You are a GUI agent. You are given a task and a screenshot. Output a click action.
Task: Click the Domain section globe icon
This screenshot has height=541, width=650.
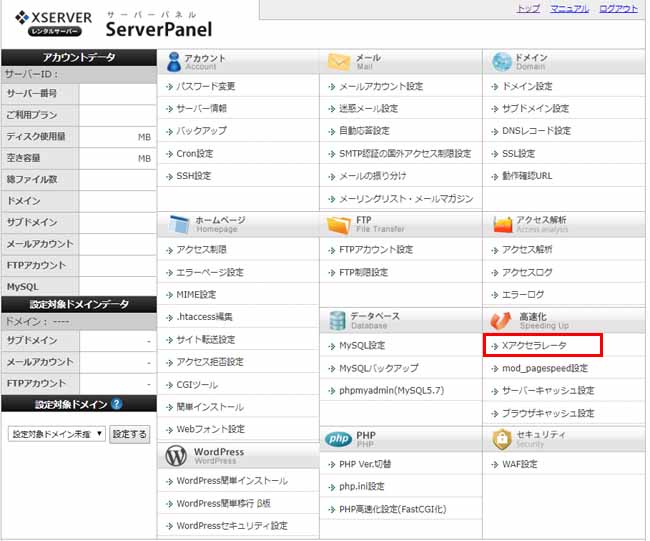coord(501,62)
